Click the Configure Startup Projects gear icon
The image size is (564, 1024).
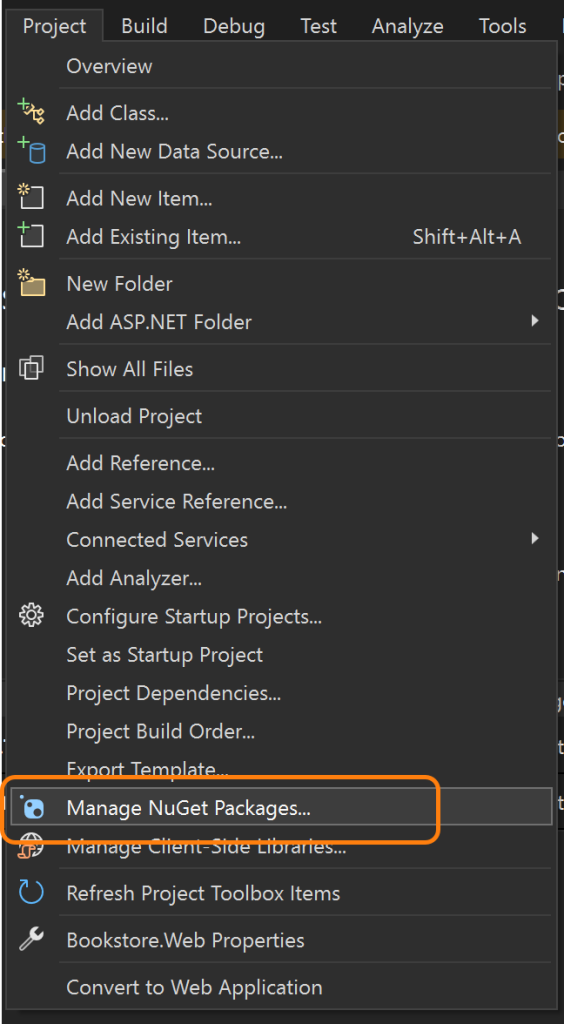click(x=31, y=616)
